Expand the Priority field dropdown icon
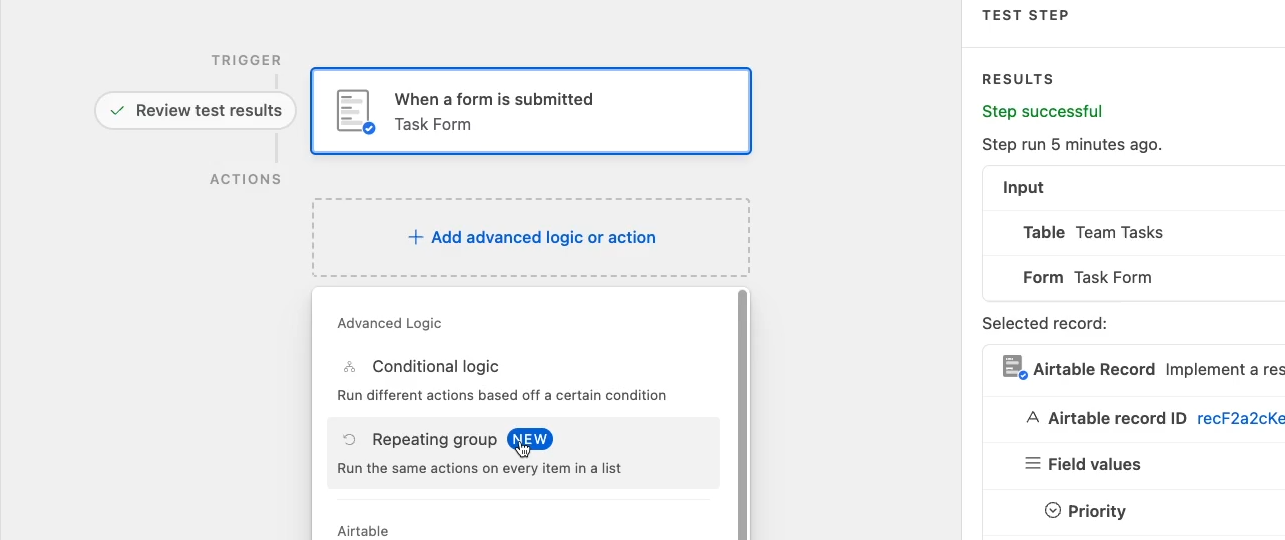The width and height of the screenshot is (1285, 540). (1052, 511)
